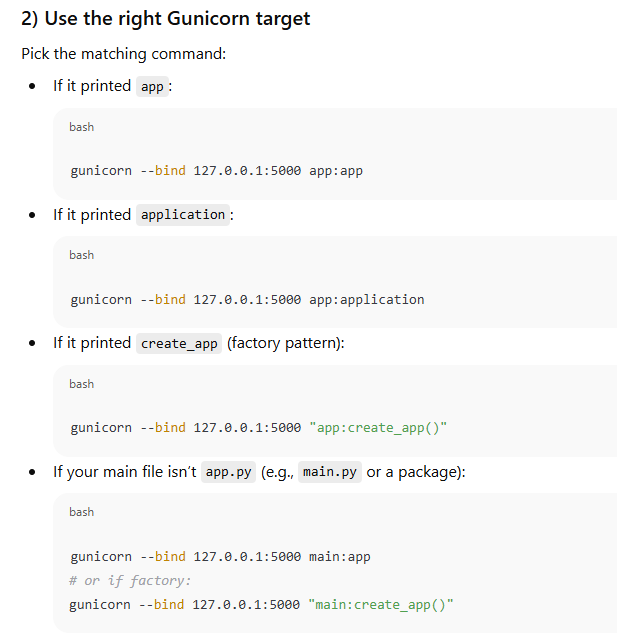Click the "If your main file isn't" text

[124, 472]
